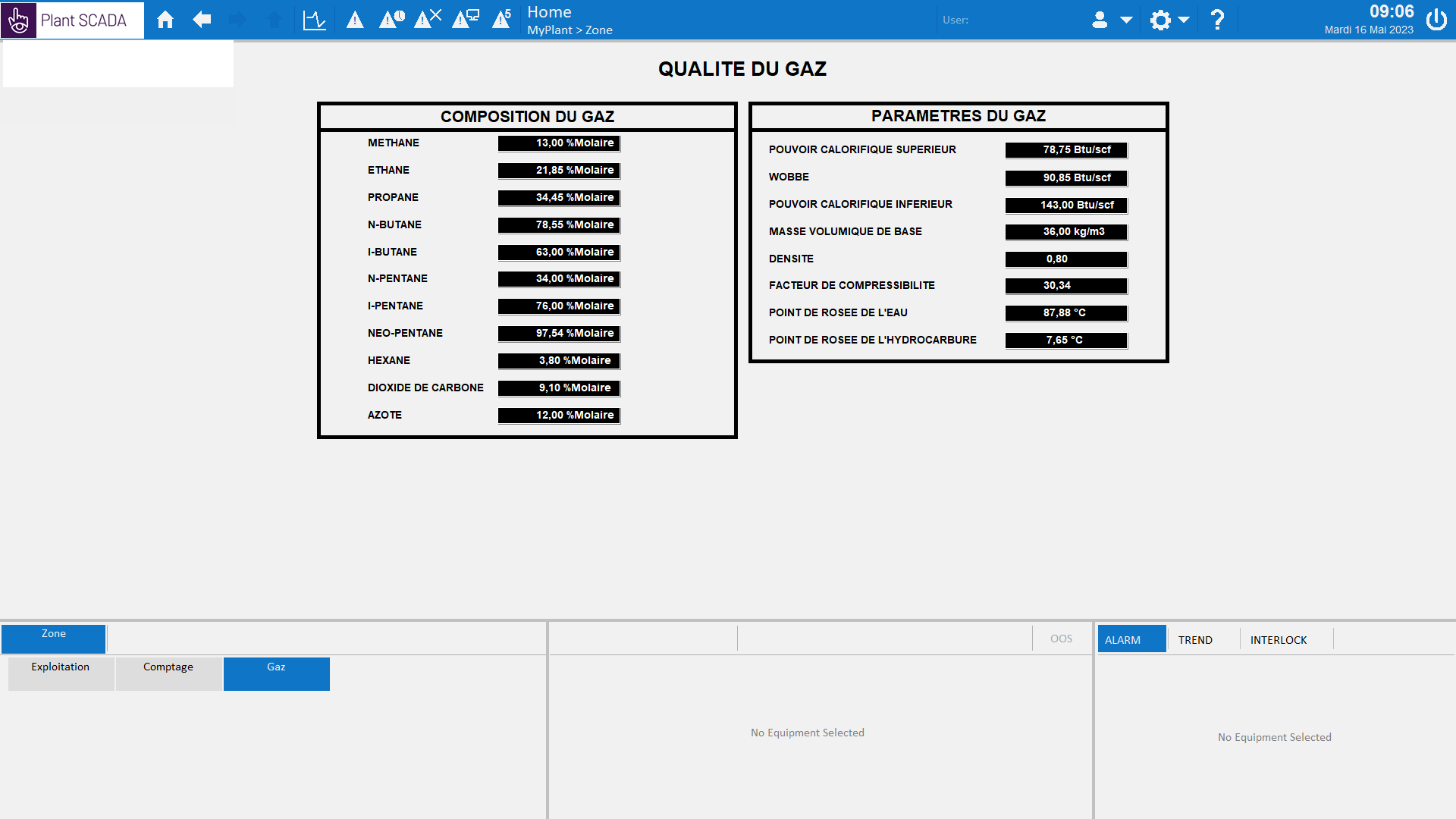Click the Comptage button
This screenshot has height=819, width=1456.
click(168, 673)
